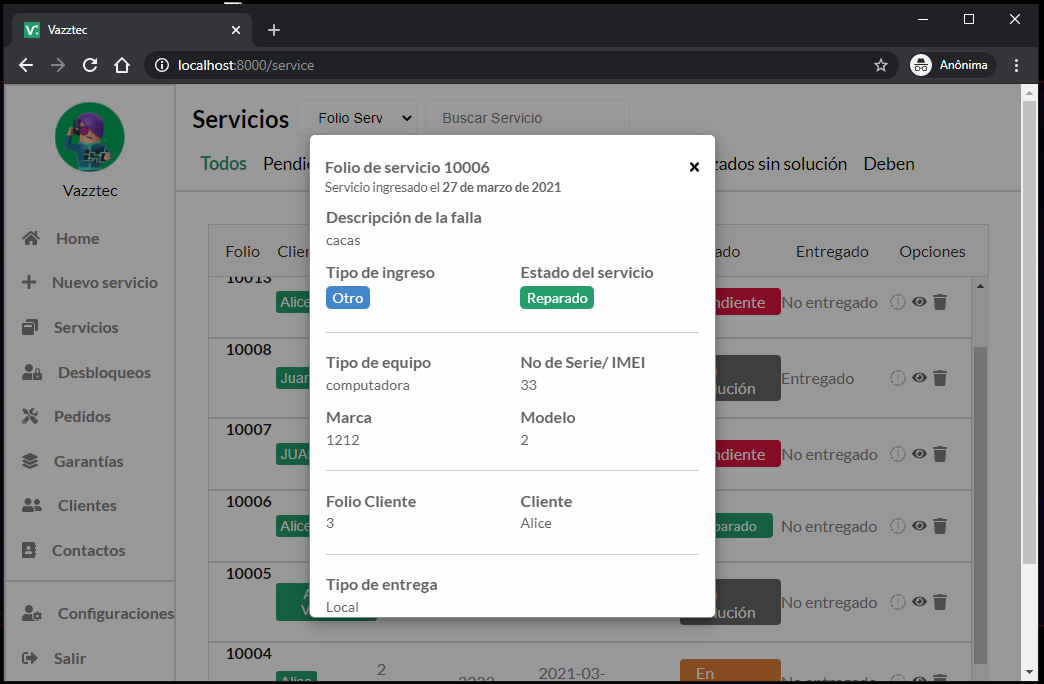The image size is (1044, 684).
Task: Open Contactos address book icon
Action: [29, 550]
